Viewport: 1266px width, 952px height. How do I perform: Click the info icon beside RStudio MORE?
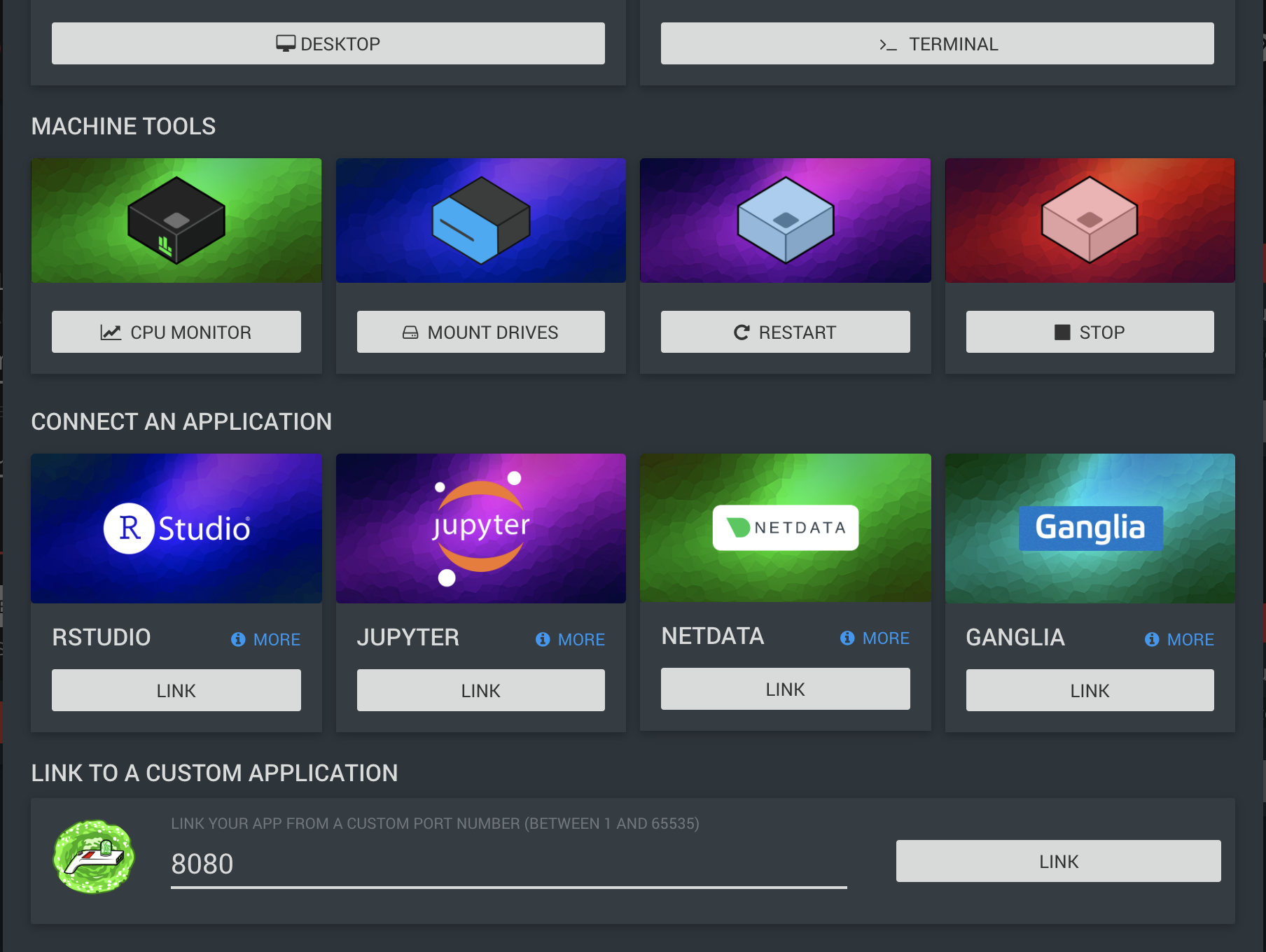238,639
